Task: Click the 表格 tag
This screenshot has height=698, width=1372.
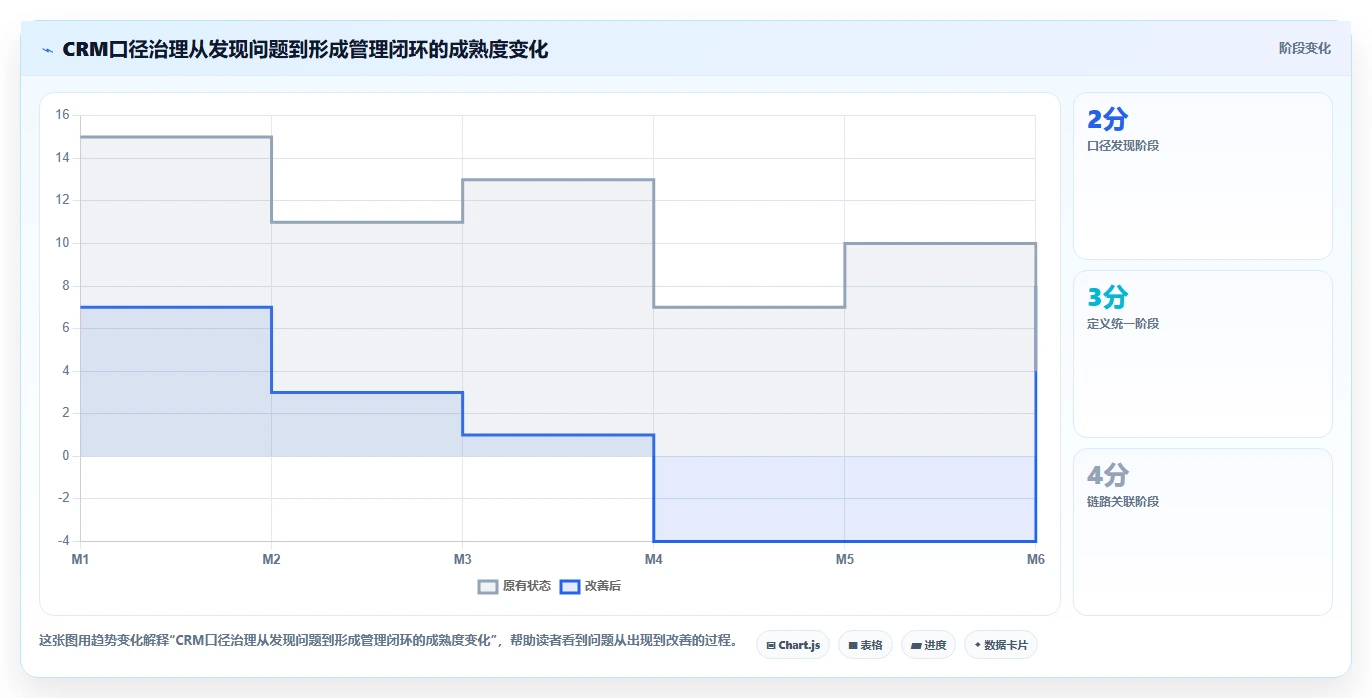Action: (865, 645)
